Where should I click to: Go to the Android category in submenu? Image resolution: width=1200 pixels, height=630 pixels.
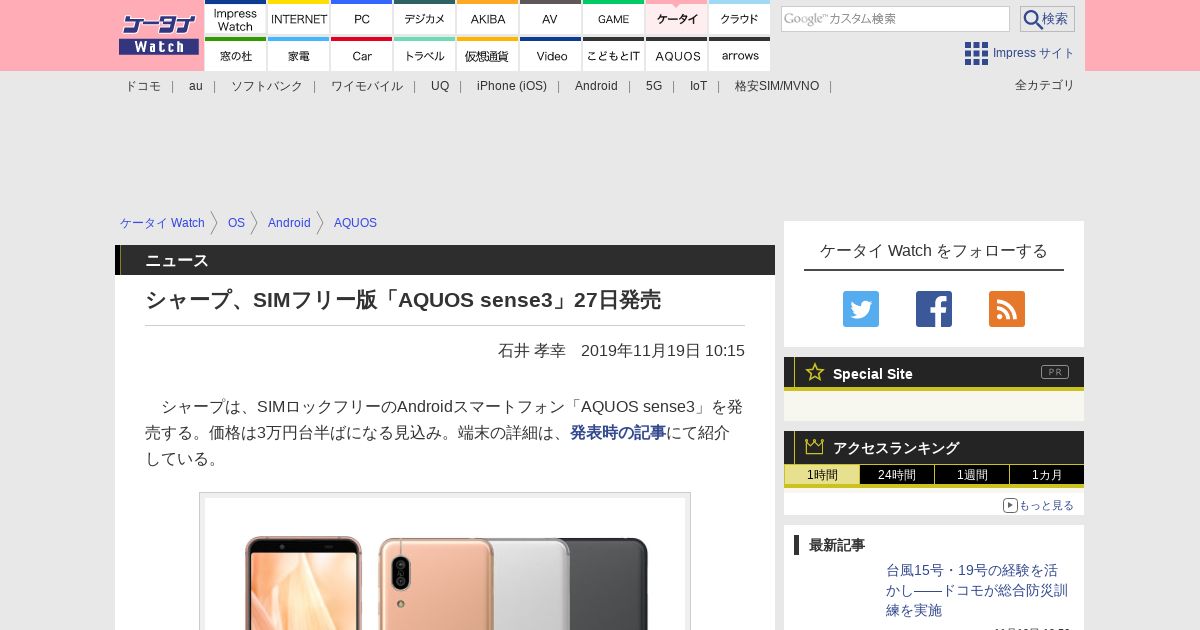pyautogui.click(x=596, y=86)
